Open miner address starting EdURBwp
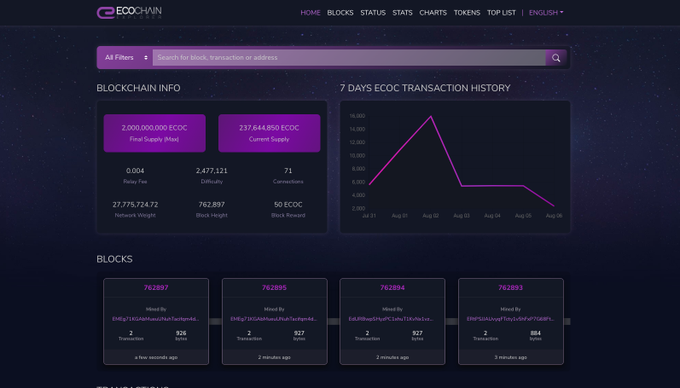680x388 pixels. (x=392, y=319)
